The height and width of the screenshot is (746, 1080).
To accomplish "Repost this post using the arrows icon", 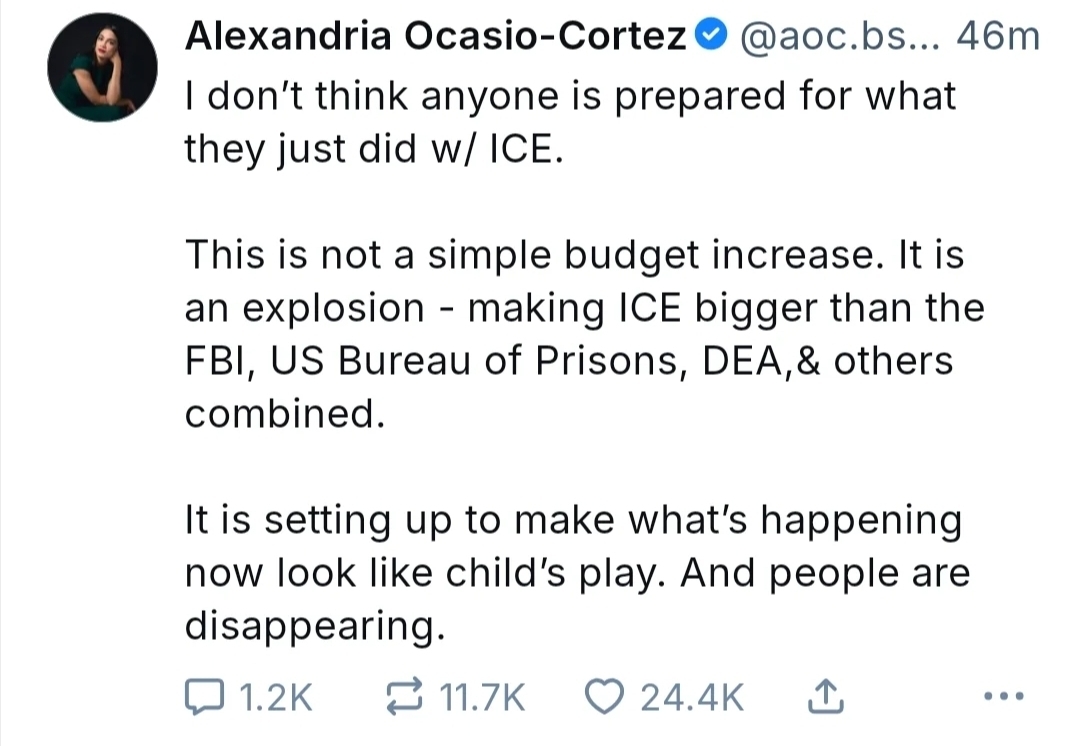I will (404, 697).
